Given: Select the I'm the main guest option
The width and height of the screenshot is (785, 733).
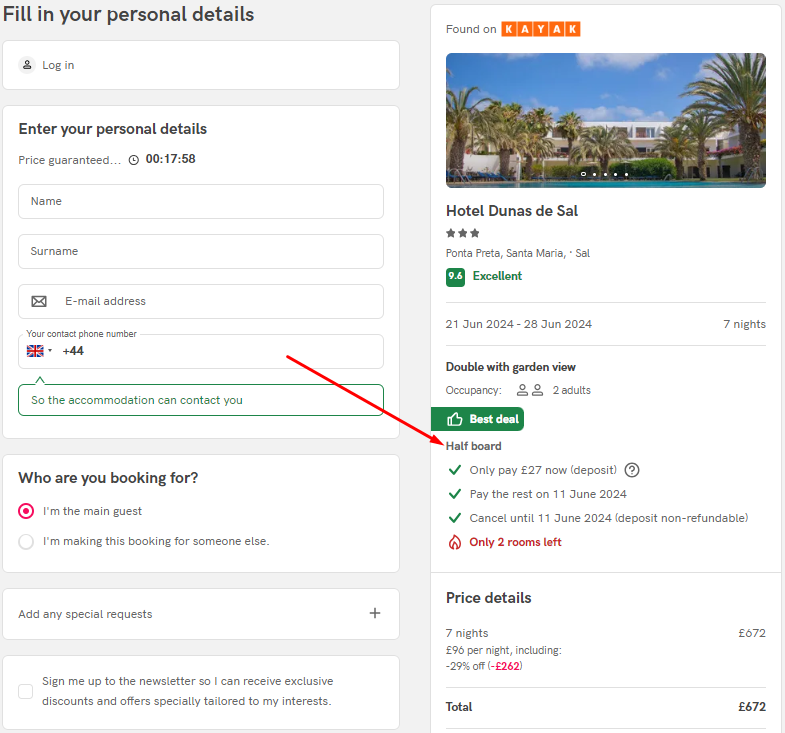Looking at the screenshot, I should coord(26,511).
